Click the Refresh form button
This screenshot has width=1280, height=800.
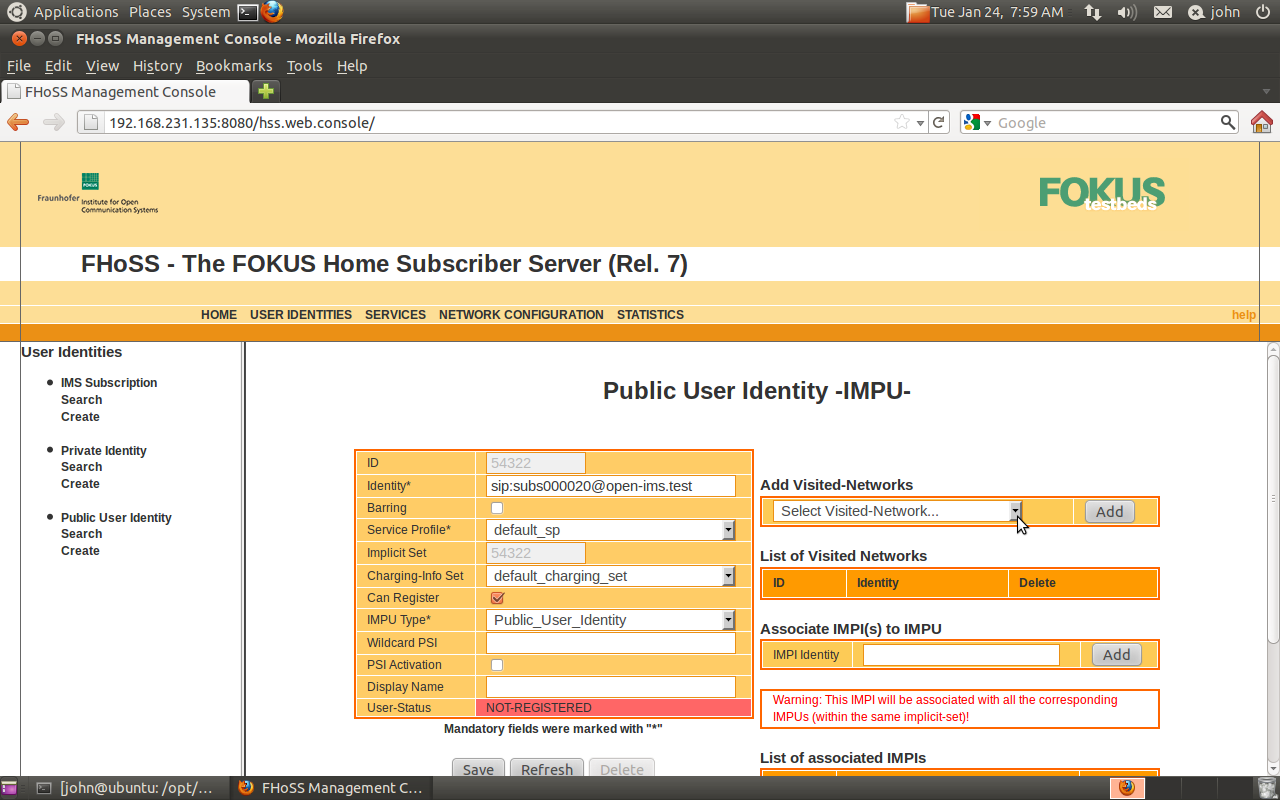[x=547, y=769]
